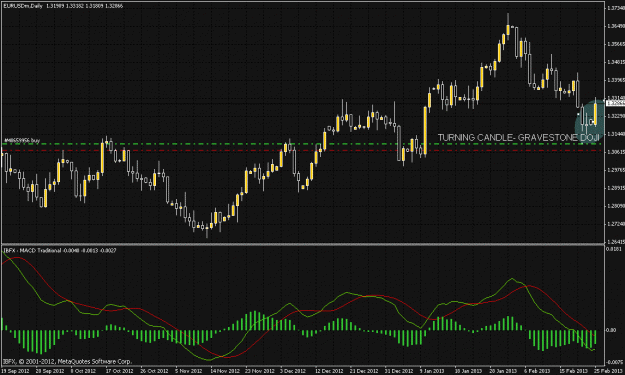625x375 pixels.
Task: Click the highlighted current price label on price axis
Action: (x=615, y=103)
